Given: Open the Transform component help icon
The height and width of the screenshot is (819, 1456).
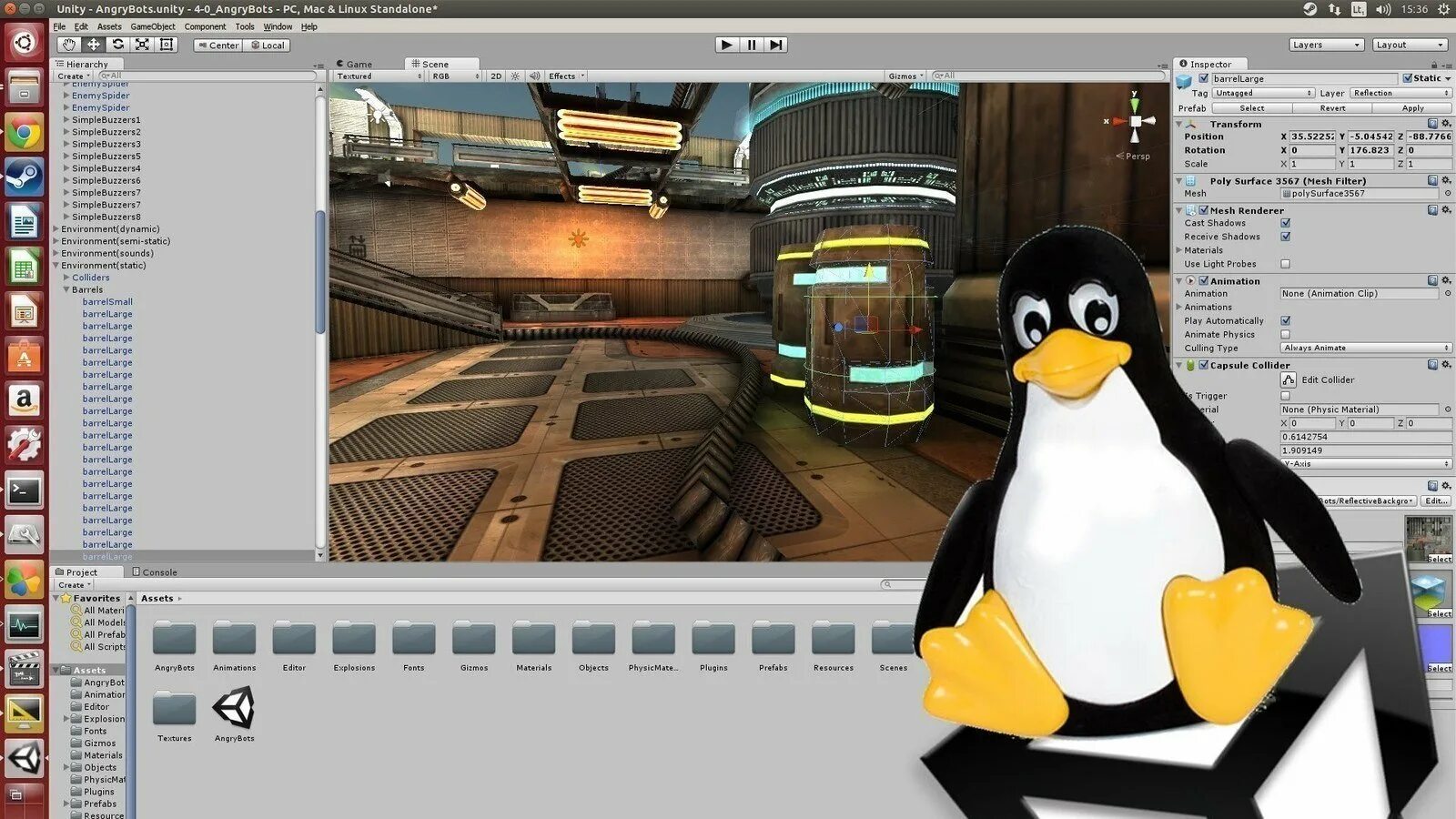Looking at the screenshot, I should pos(1432,124).
